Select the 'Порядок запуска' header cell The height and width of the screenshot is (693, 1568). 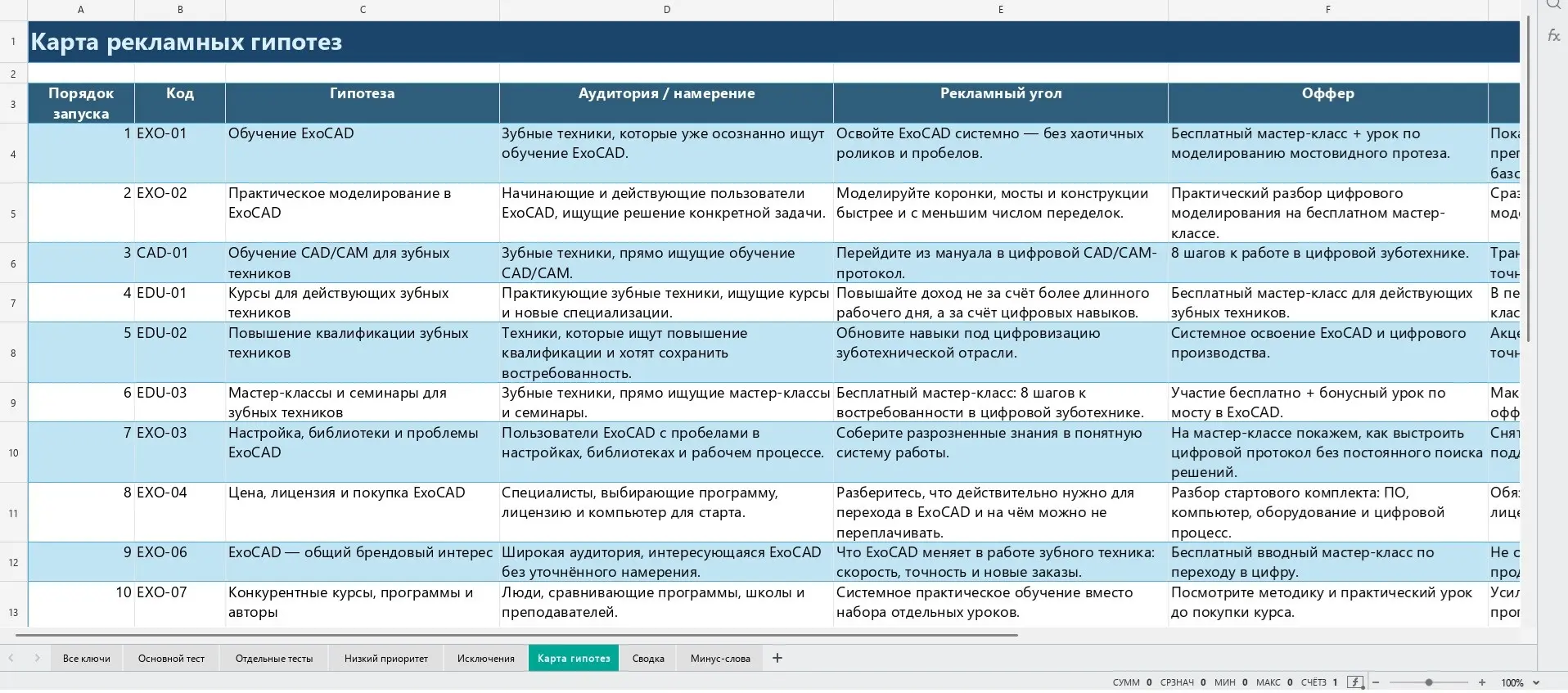(81, 104)
